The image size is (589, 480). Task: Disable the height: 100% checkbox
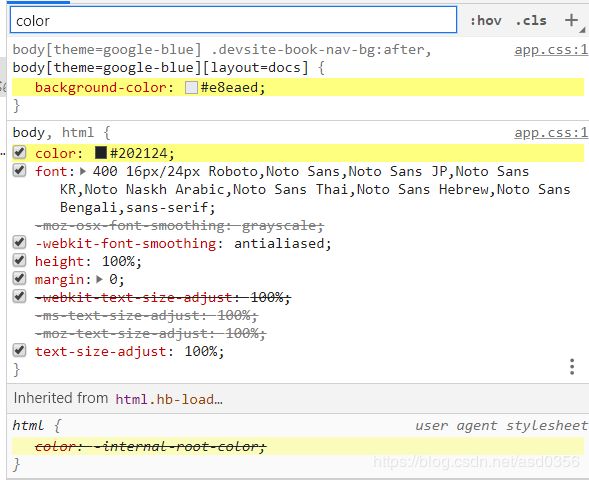click(x=19, y=260)
